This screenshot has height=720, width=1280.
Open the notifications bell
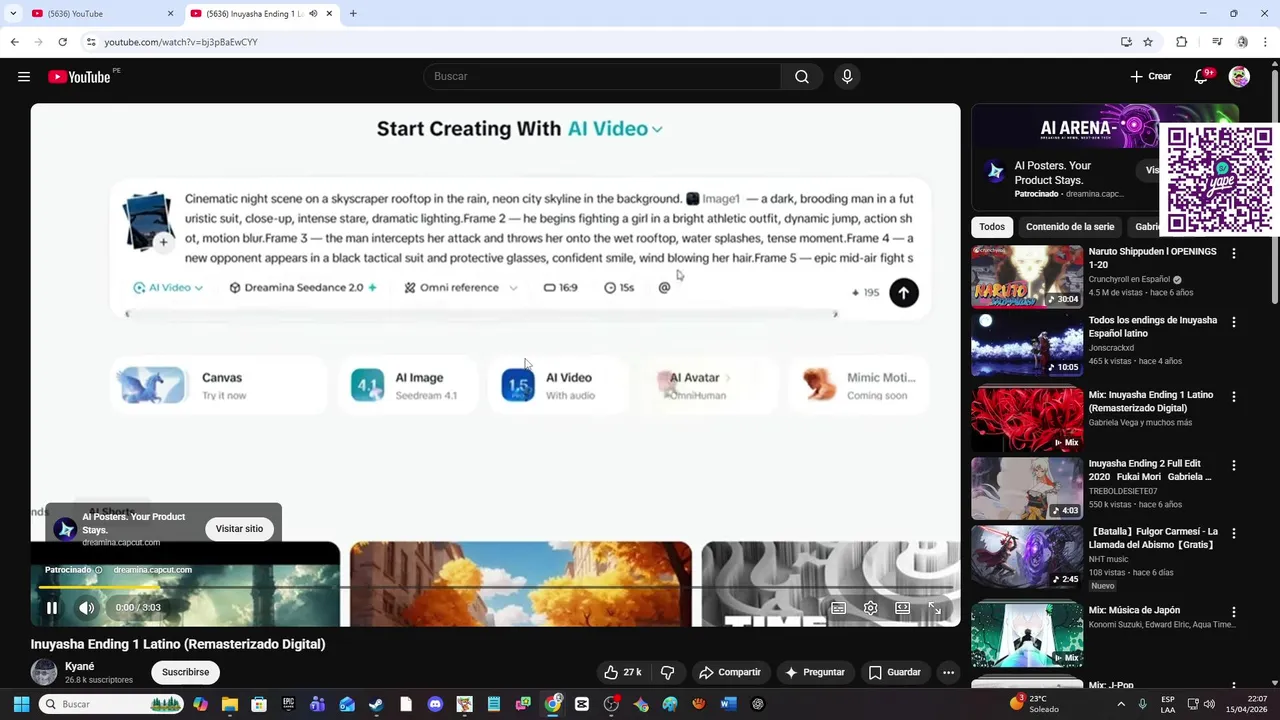click(1202, 77)
